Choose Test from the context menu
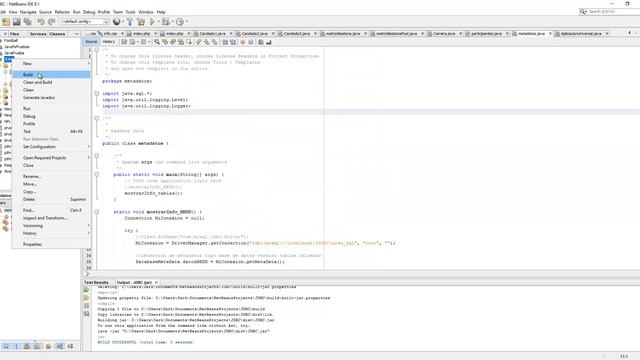640x360 pixels. pyautogui.click(x=51, y=131)
